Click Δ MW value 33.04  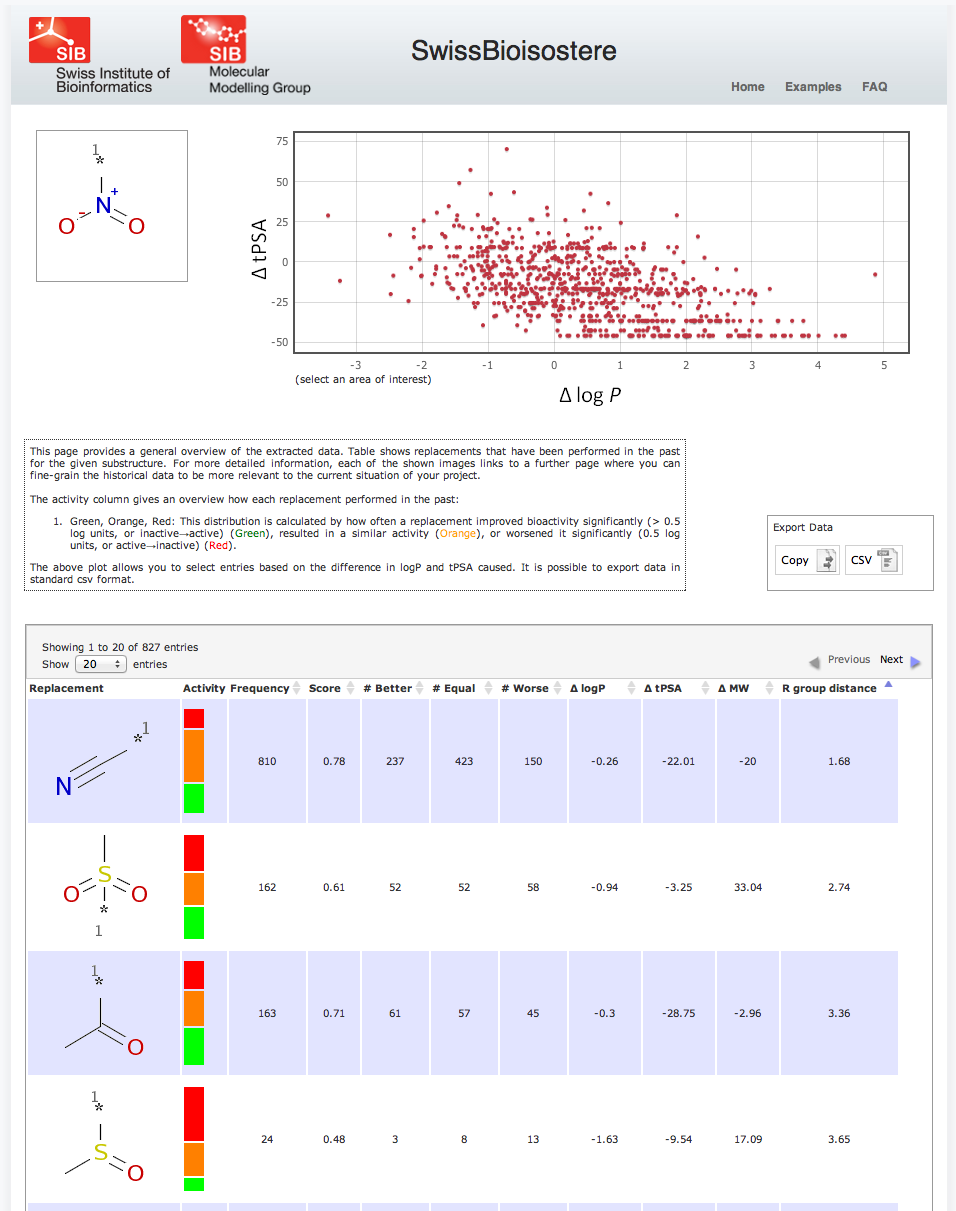coord(748,887)
